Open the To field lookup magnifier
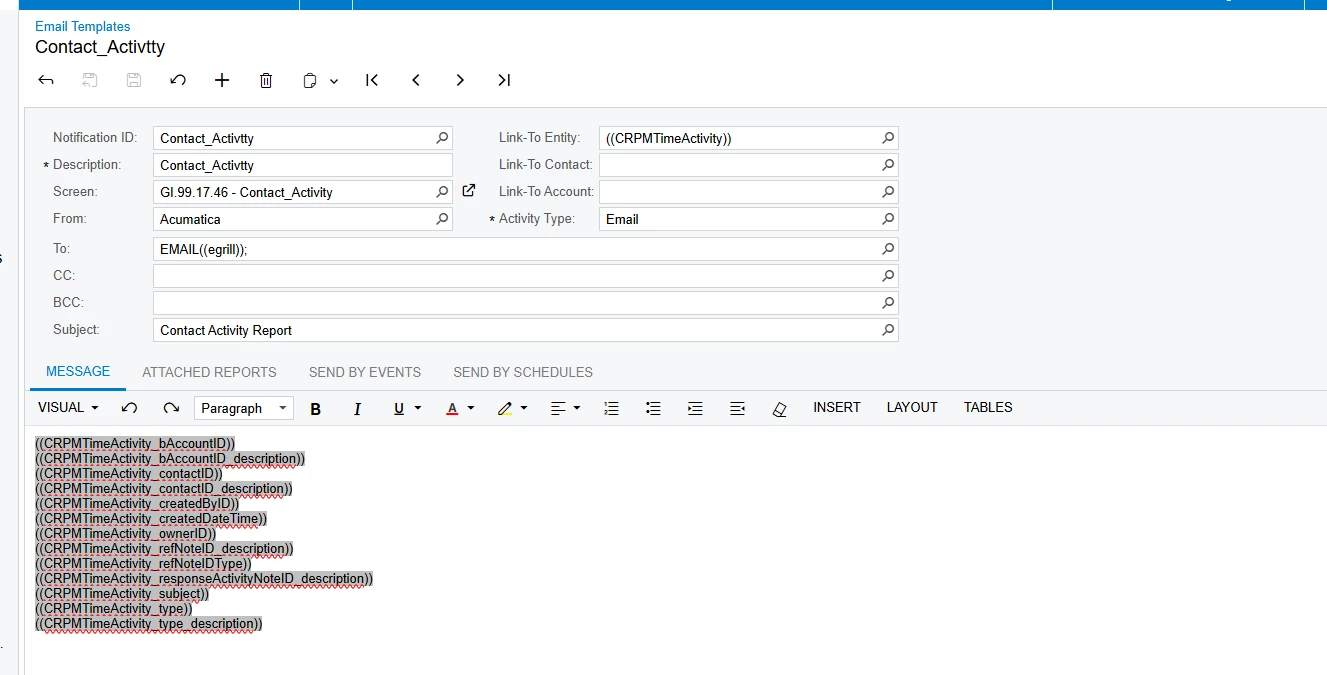 [888, 249]
